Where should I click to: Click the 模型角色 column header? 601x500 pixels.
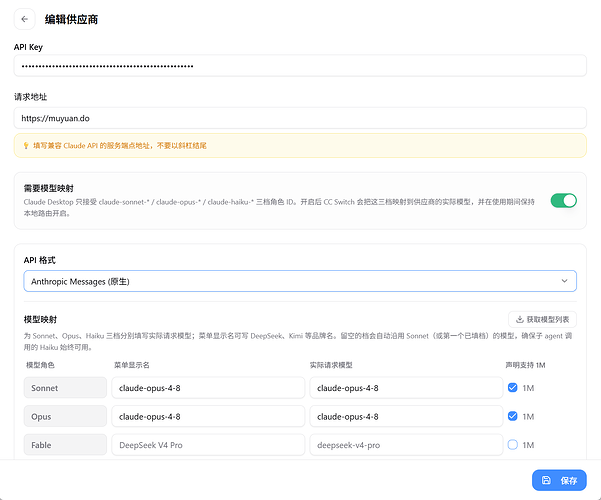click(40, 365)
